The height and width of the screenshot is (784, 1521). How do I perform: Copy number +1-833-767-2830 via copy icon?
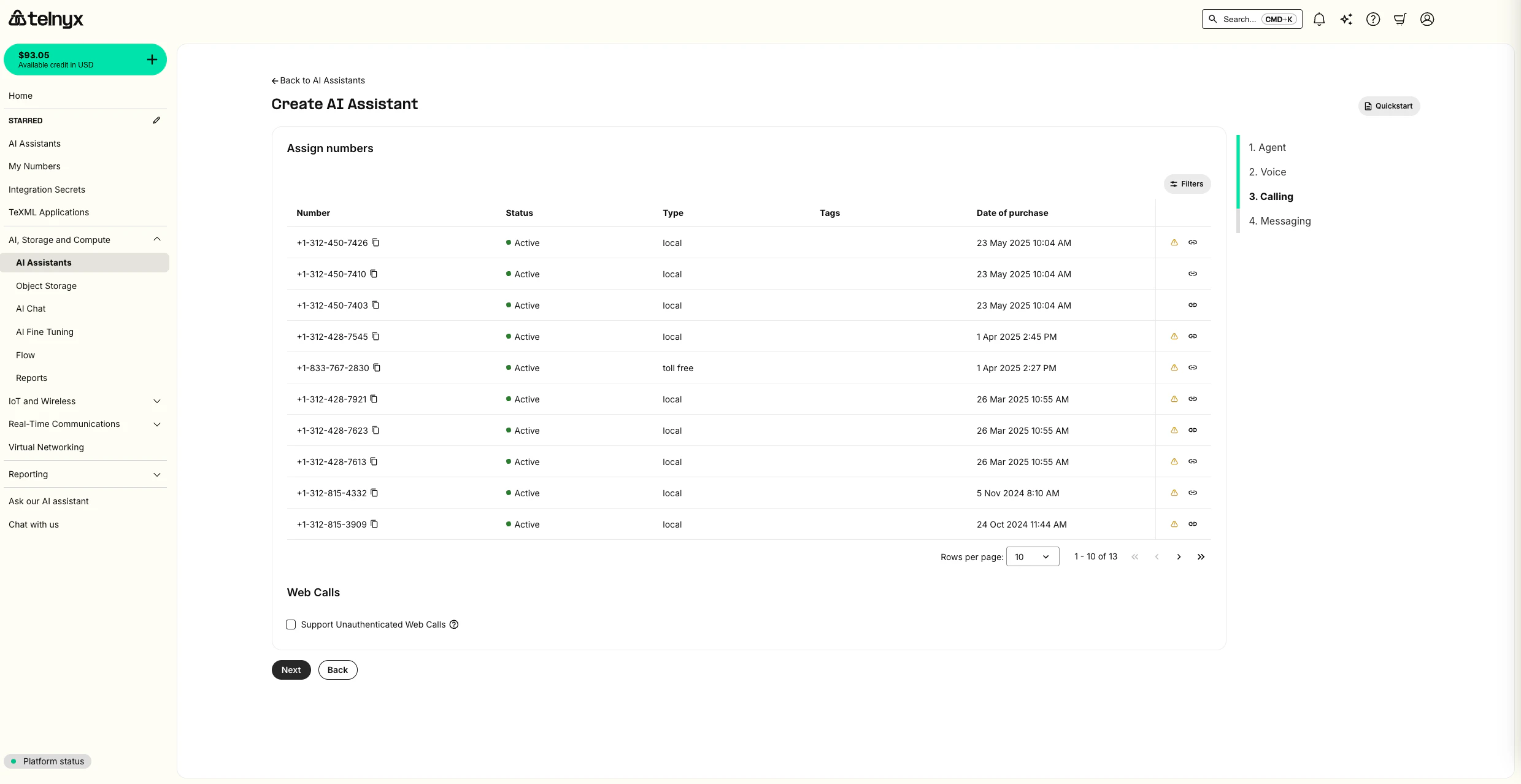[x=377, y=367]
